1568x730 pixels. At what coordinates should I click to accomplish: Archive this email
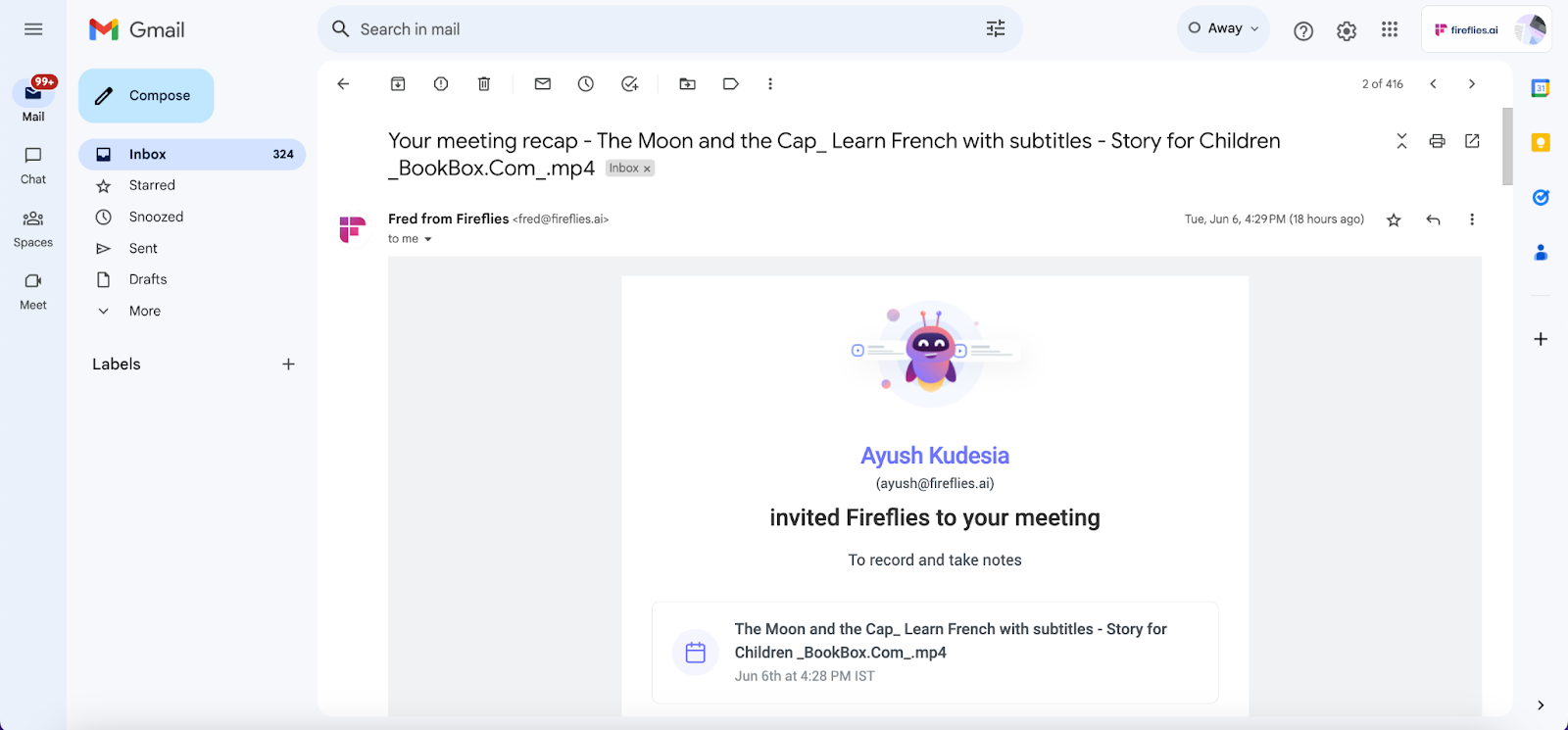[x=398, y=84]
